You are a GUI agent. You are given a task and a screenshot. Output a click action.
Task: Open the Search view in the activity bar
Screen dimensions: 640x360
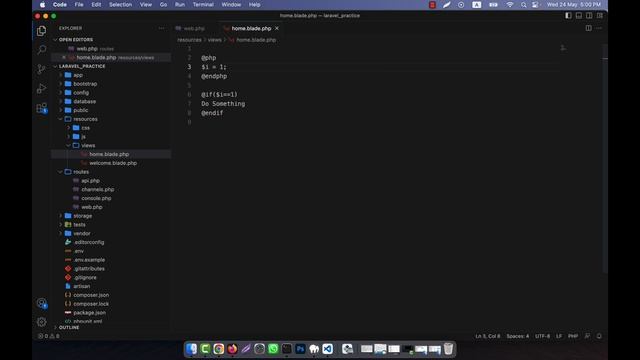pos(41,50)
